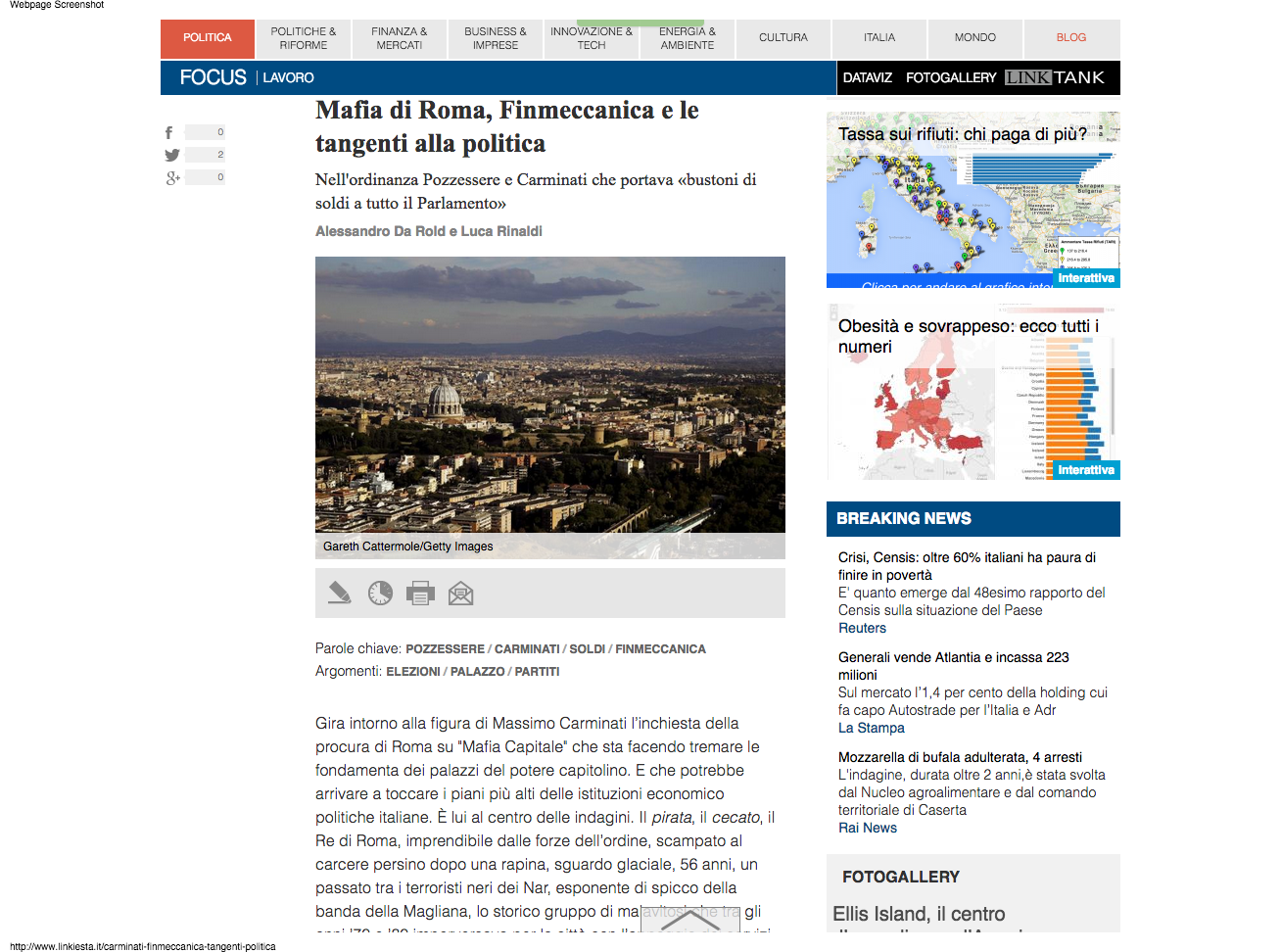This screenshot has width=1281, height=952.
Task: Open PALAZZO topic
Action: pyautogui.click(x=478, y=672)
